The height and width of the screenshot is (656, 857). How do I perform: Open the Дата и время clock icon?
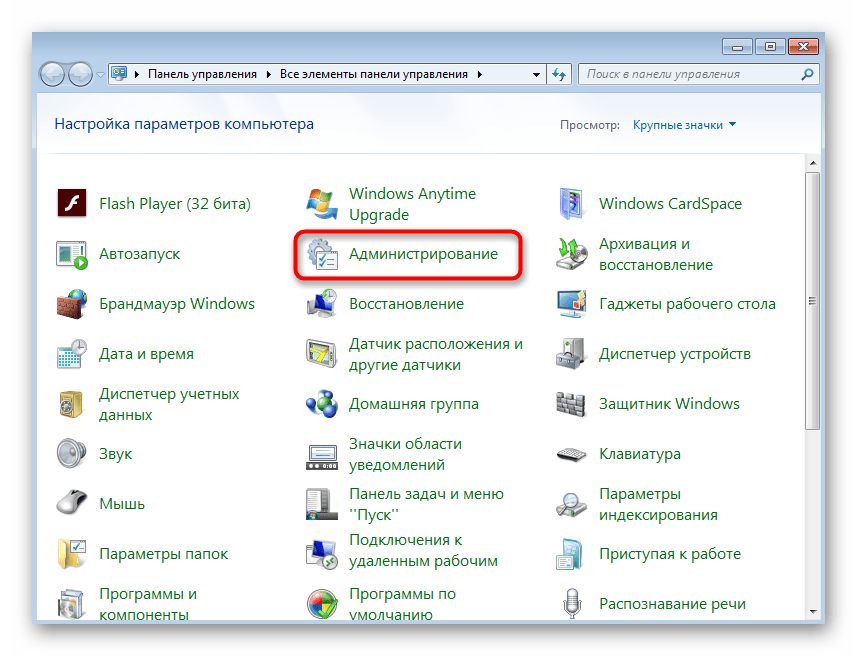[x=72, y=354]
